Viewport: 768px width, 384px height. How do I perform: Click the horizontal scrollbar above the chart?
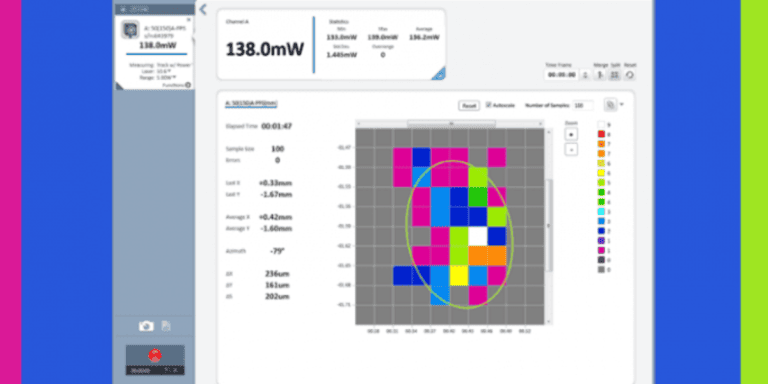(451, 123)
